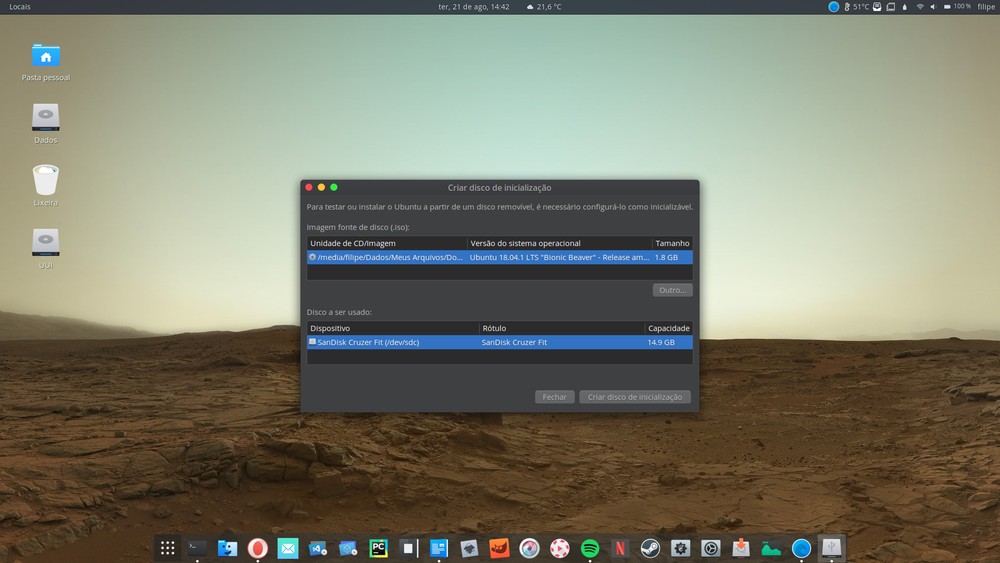Open the applications grid in the dock

click(x=167, y=548)
